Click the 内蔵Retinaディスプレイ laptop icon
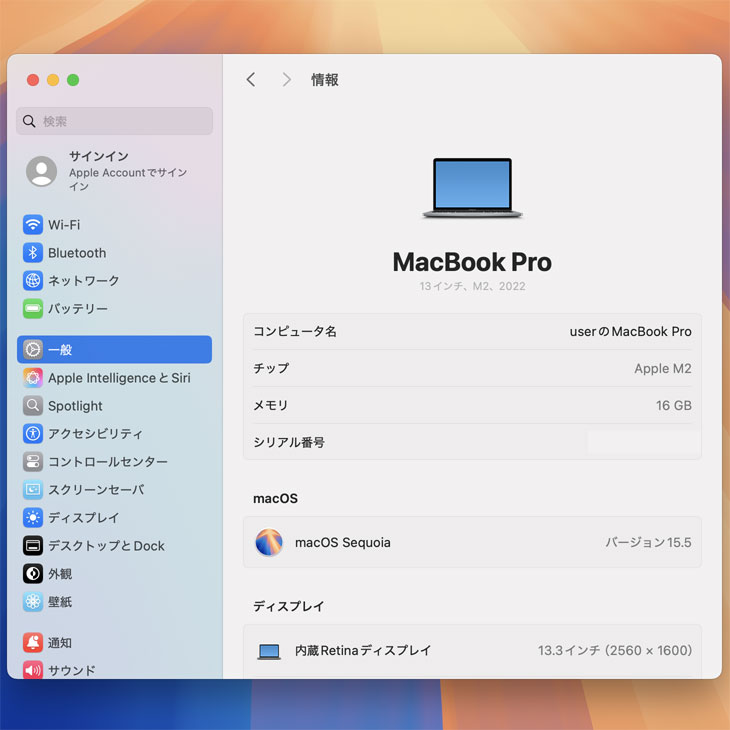730x730 pixels. (269, 651)
